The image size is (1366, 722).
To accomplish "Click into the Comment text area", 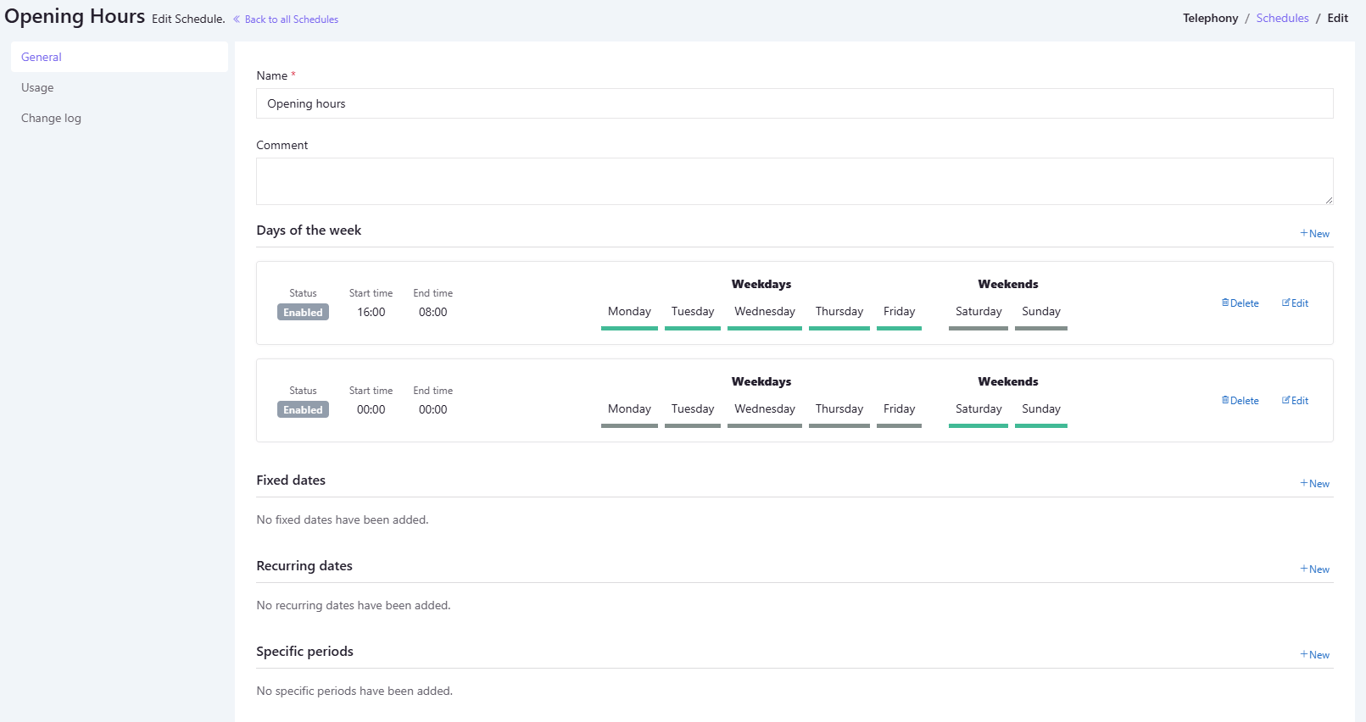I will [x=794, y=181].
